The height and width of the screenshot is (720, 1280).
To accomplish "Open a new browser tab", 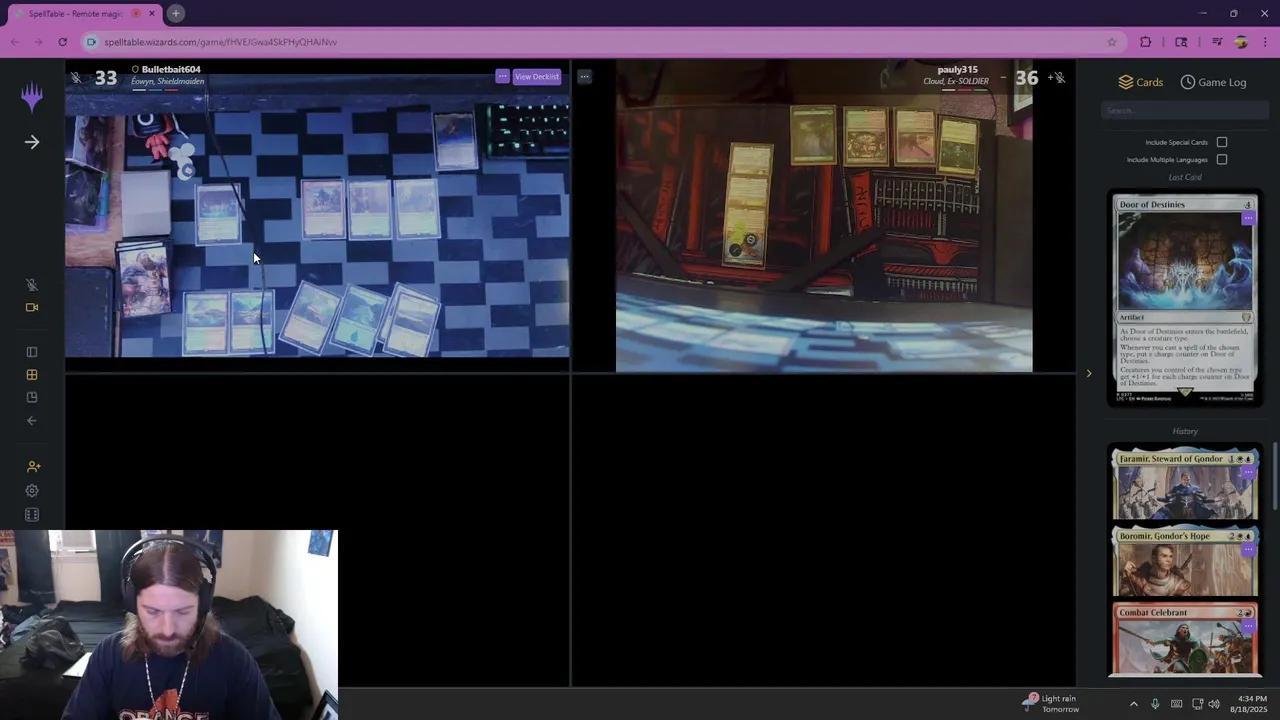I will [x=176, y=13].
